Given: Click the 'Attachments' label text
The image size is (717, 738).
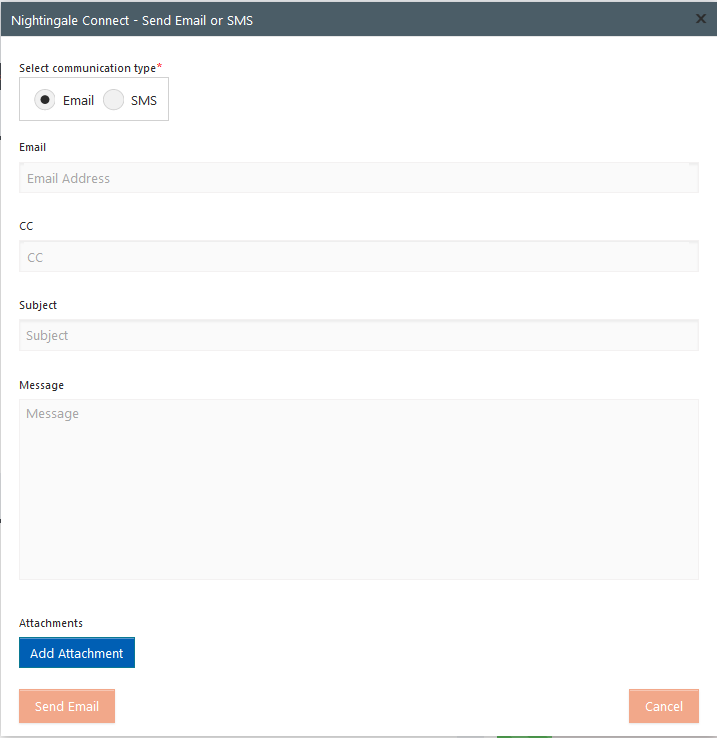Looking at the screenshot, I should [x=51, y=623].
